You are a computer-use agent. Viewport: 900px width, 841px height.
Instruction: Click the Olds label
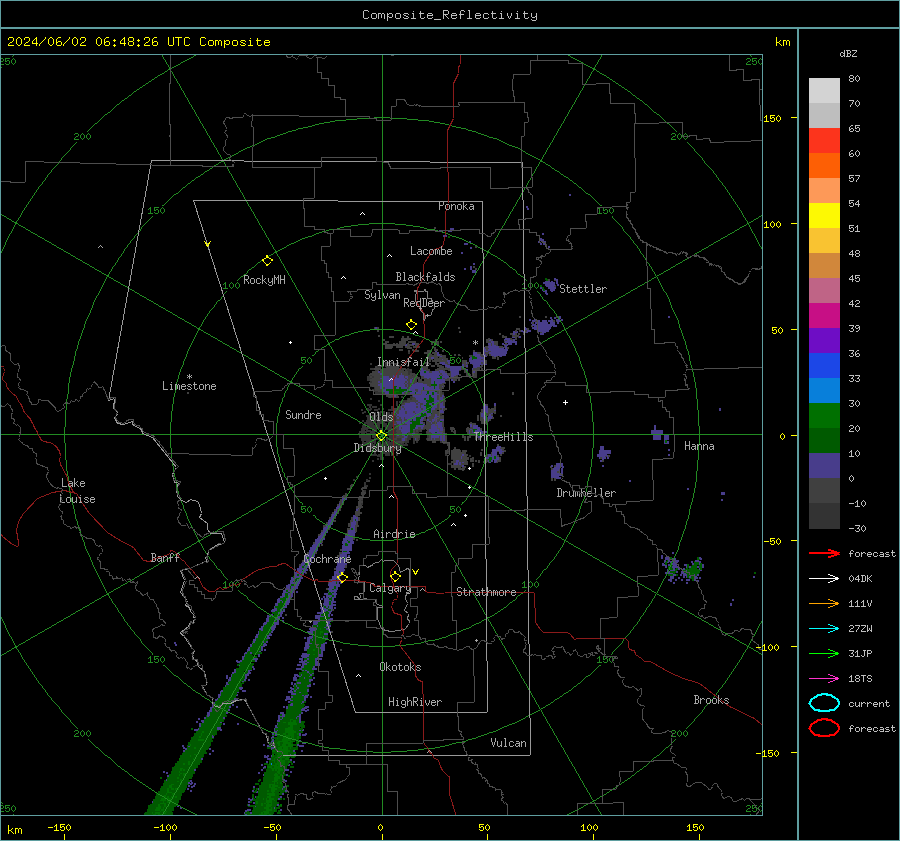[381, 417]
